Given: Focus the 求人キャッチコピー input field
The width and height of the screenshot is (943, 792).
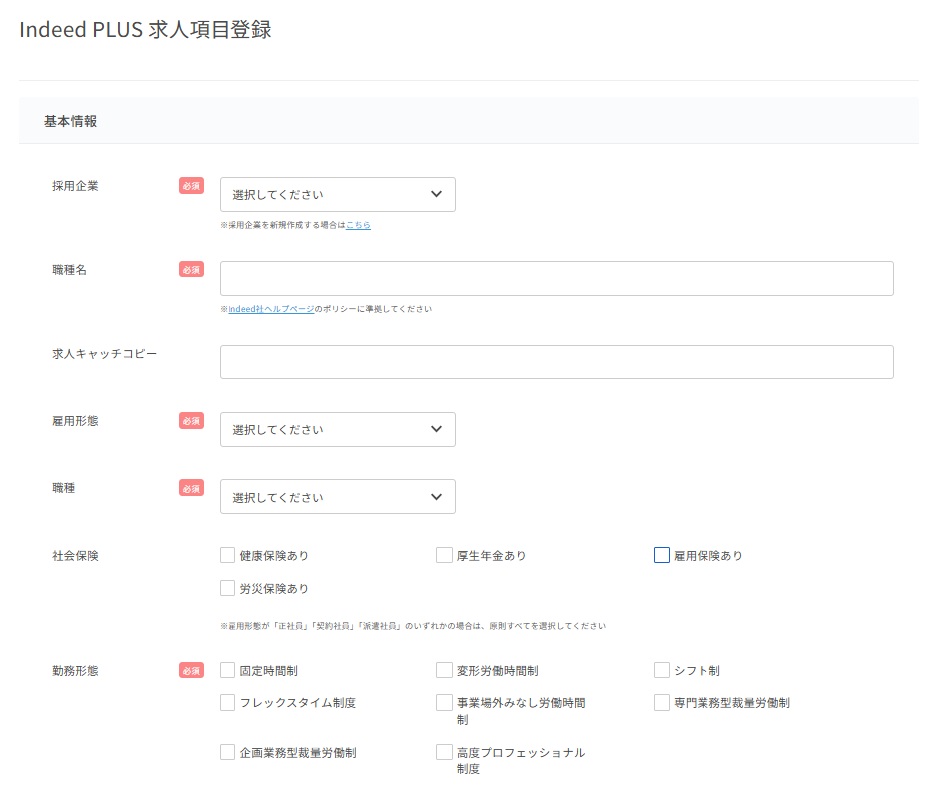Looking at the screenshot, I should [x=556, y=362].
